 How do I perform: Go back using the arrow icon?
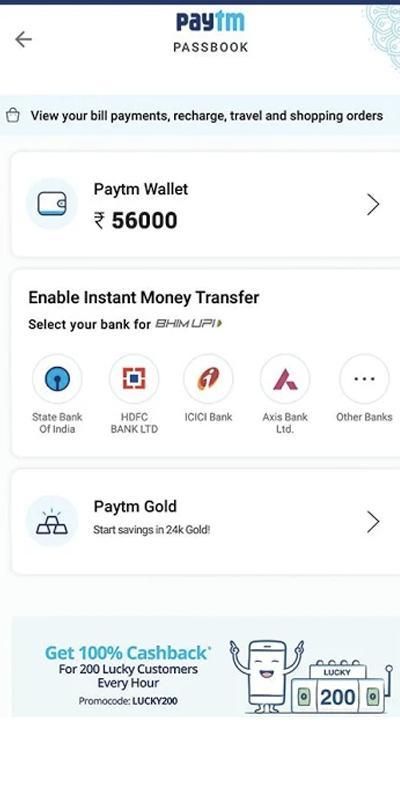(x=23, y=39)
